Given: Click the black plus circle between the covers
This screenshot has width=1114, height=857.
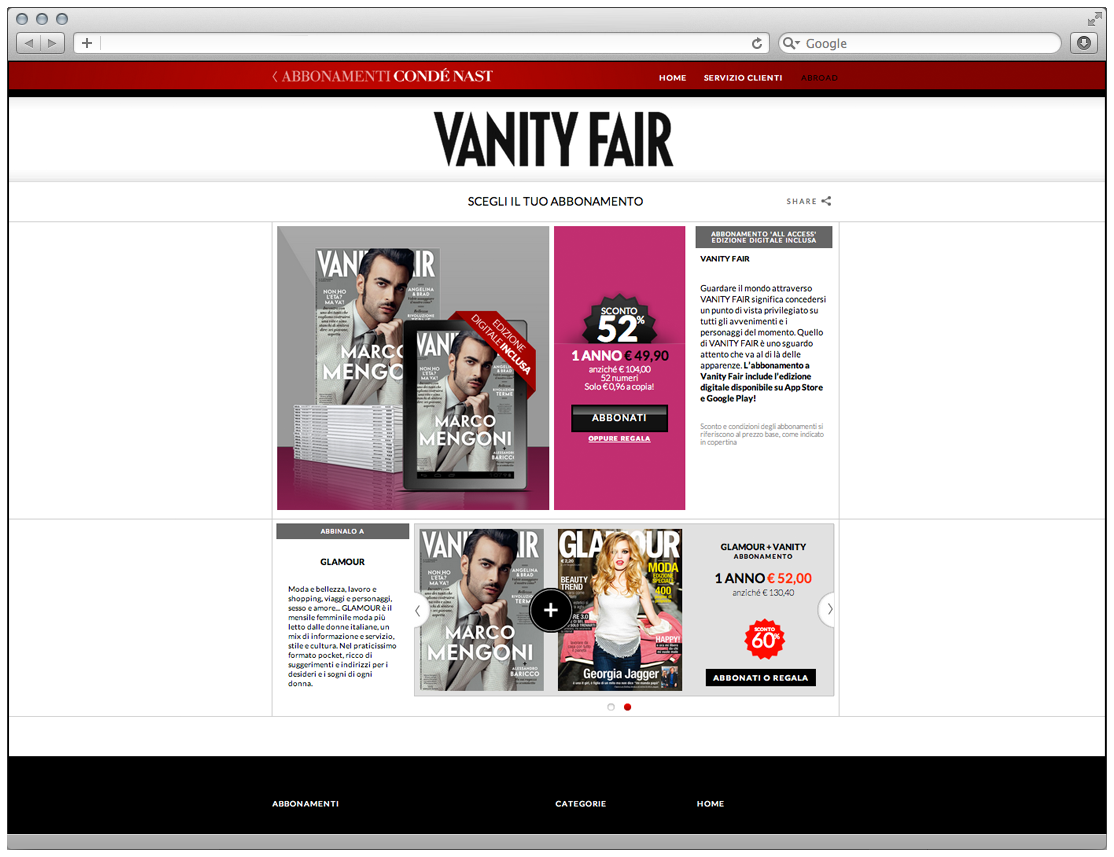Looking at the screenshot, I should pyautogui.click(x=550, y=610).
